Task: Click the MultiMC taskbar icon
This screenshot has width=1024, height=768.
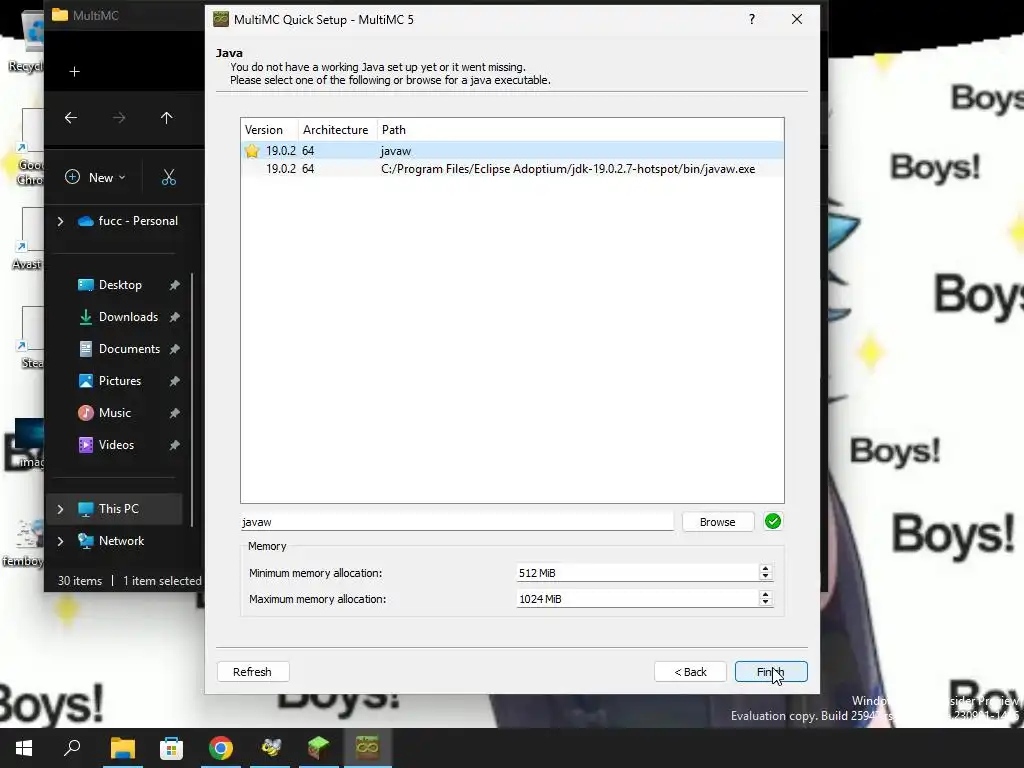Action: pos(367,748)
